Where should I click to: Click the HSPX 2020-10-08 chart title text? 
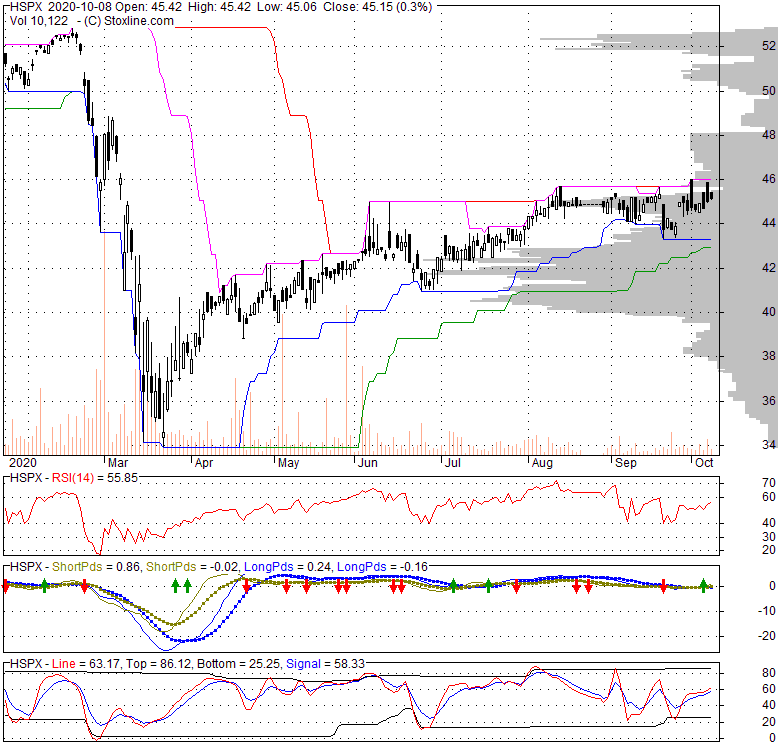(x=61, y=7)
